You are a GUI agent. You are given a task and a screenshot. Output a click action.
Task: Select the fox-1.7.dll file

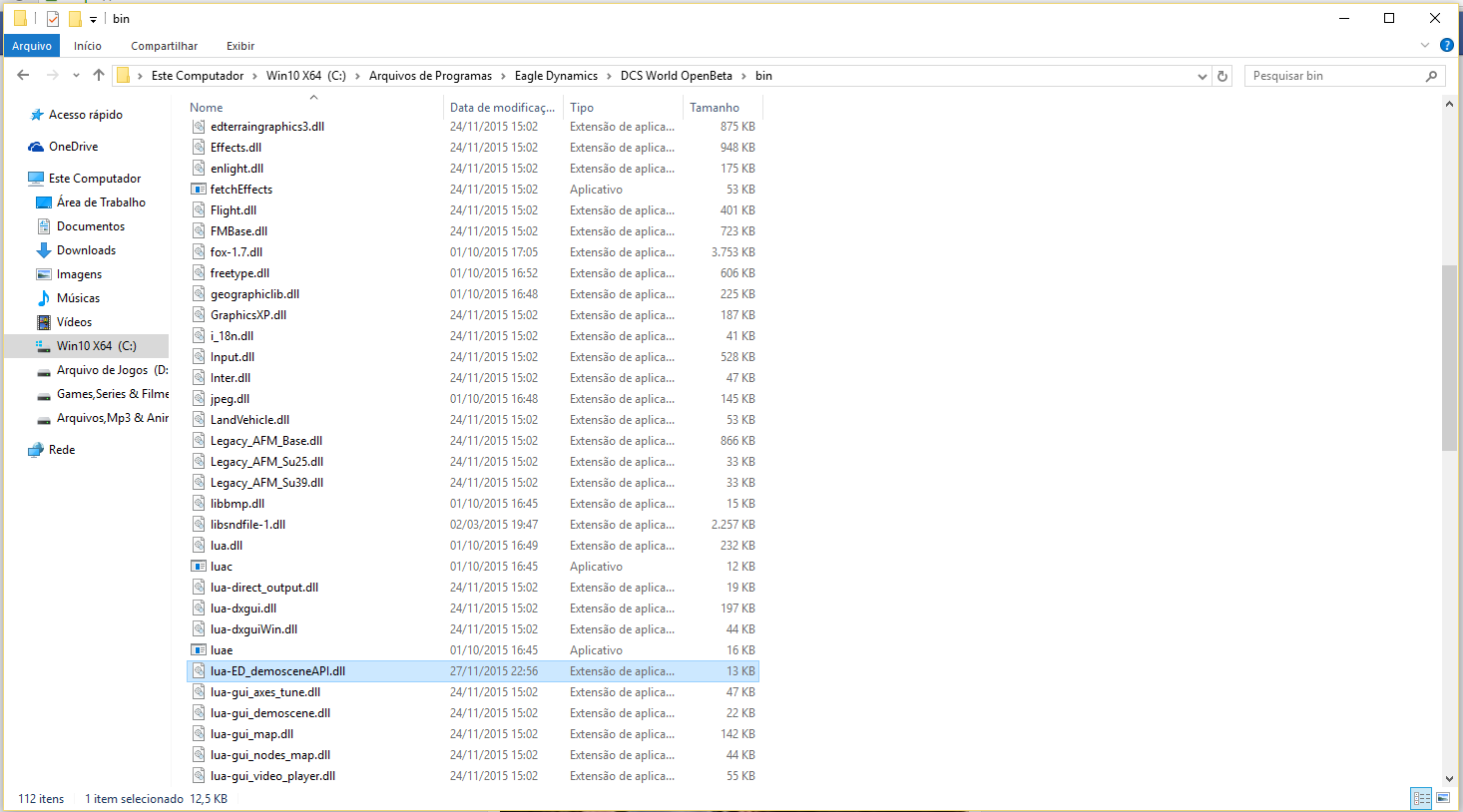(472, 252)
